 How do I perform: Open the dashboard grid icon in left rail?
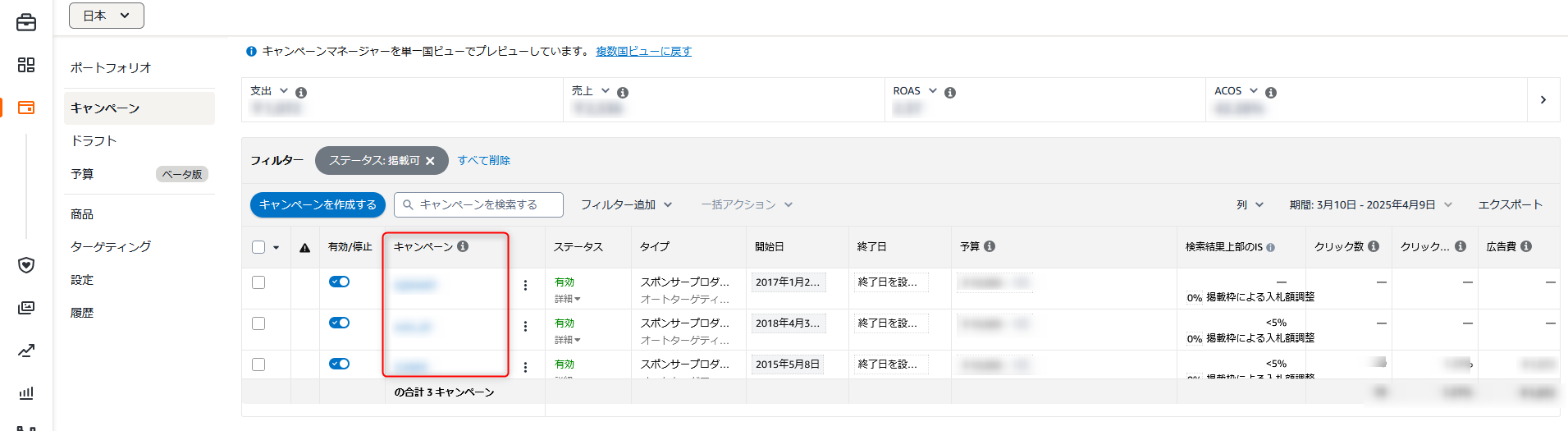pos(26,65)
